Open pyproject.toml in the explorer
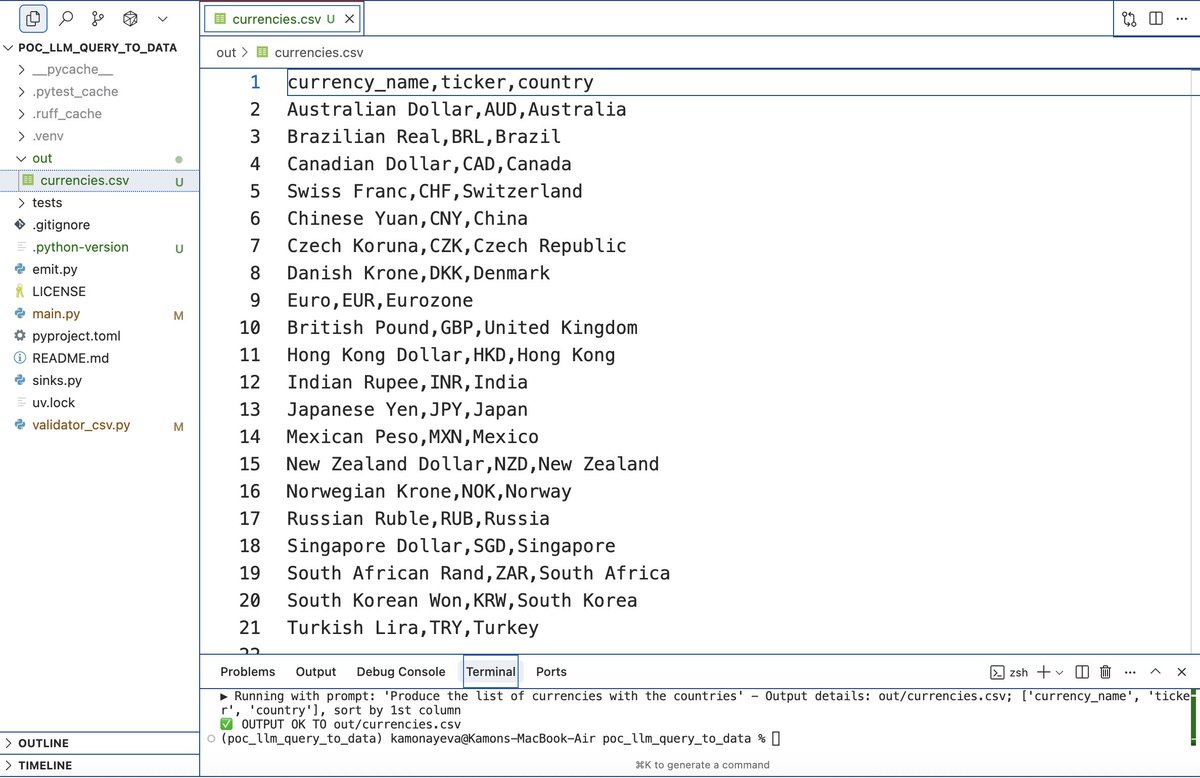This screenshot has width=1200, height=778. (76, 336)
